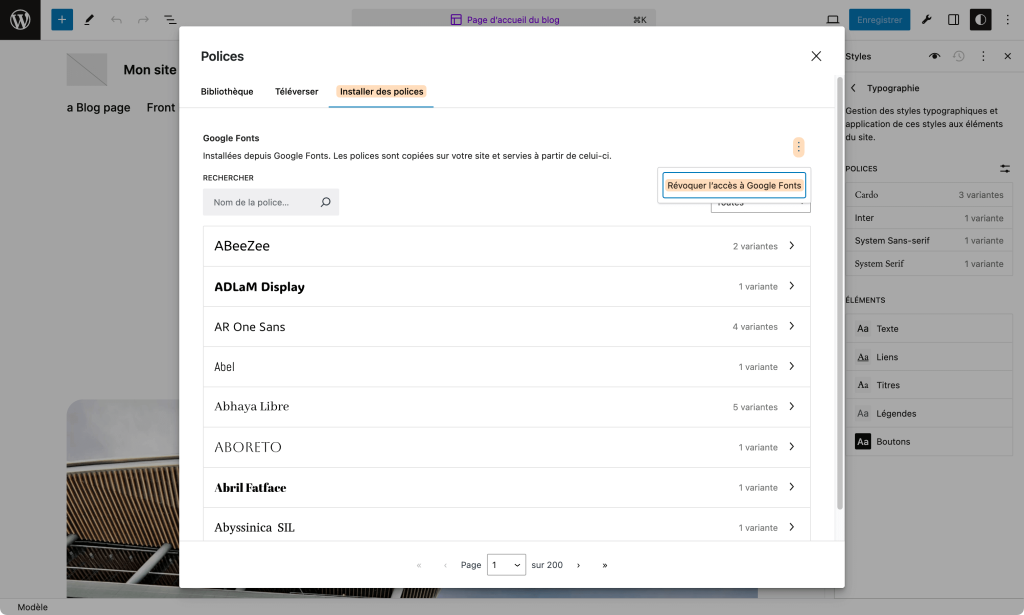Toggle the settings sidebar icon
The height and width of the screenshot is (615, 1024).
coord(953,20)
